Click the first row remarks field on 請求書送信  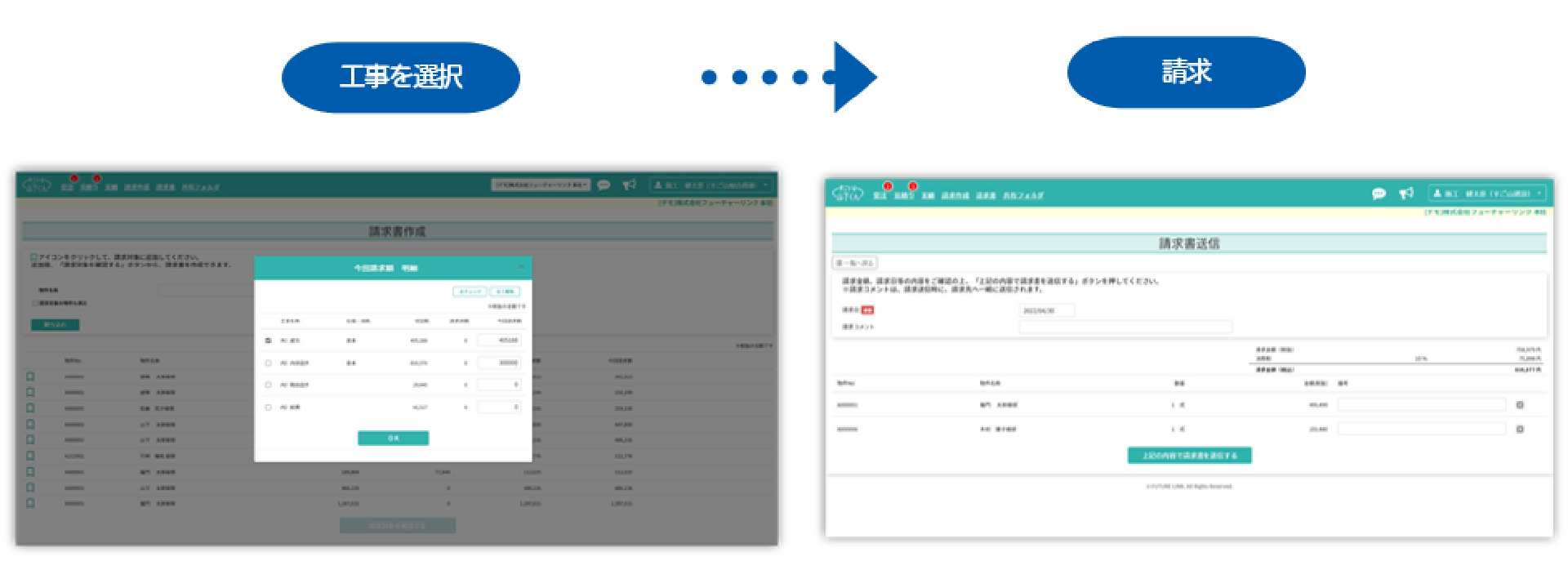point(1422,405)
